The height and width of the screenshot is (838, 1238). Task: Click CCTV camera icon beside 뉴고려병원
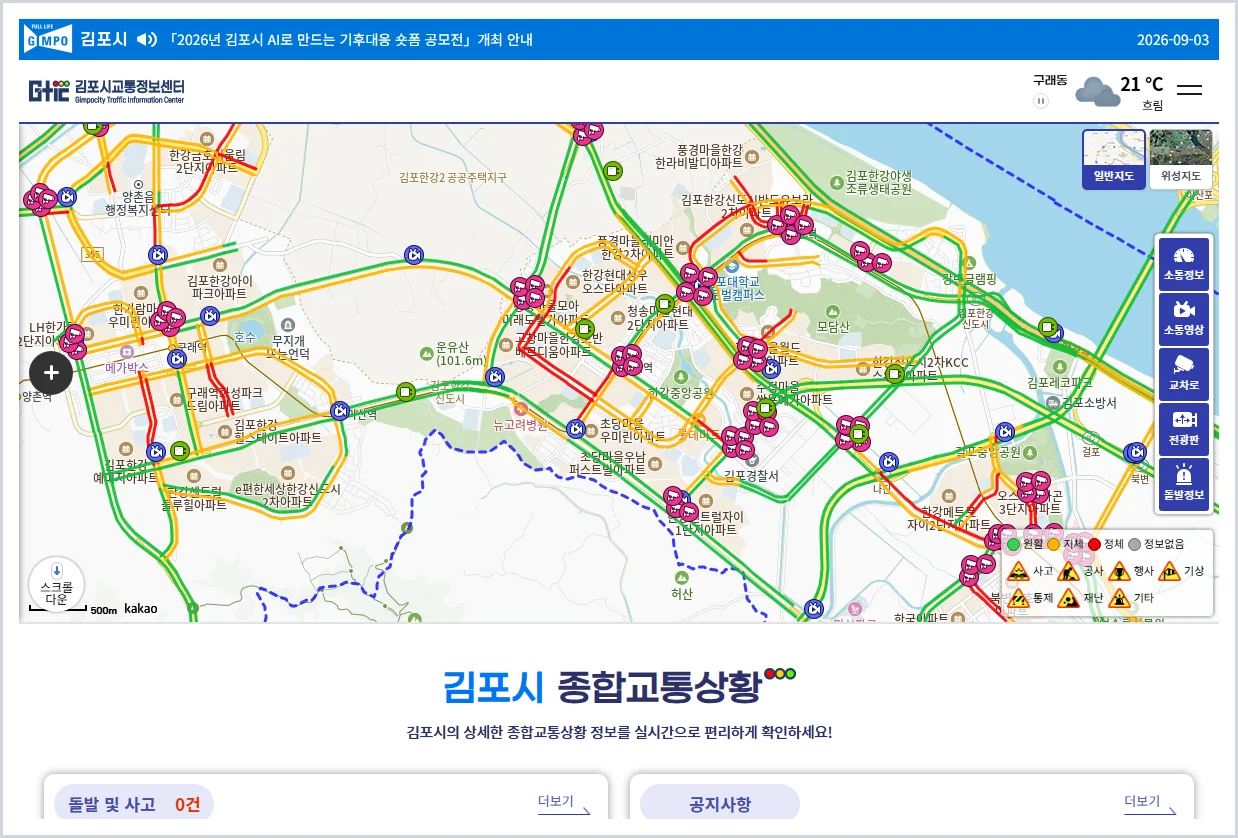(x=575, y=429)
